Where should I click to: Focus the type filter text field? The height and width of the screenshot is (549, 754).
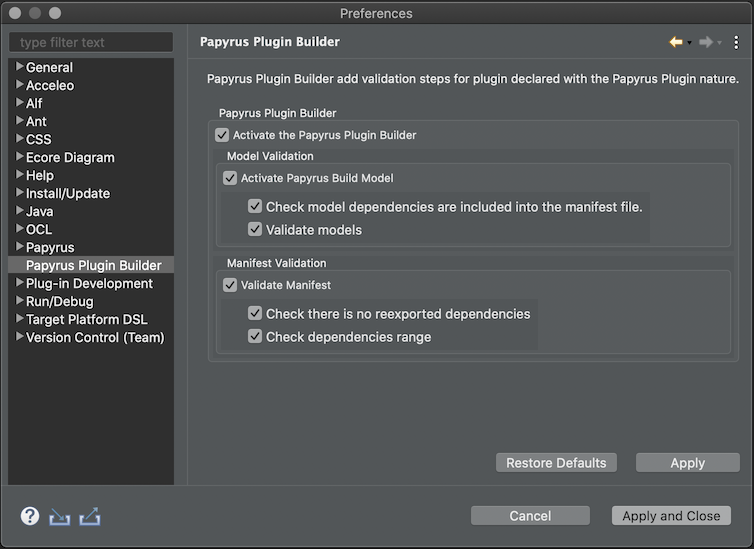[91, 42]
